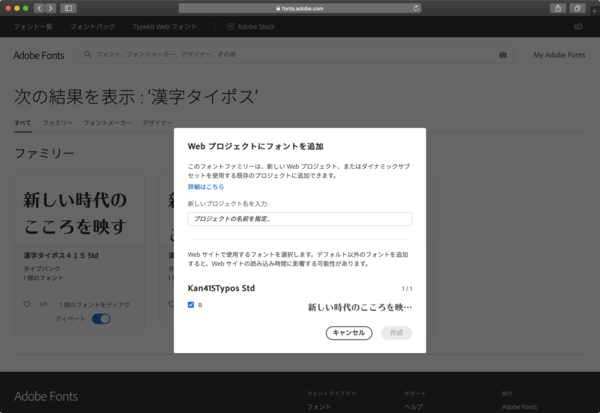The image size is (600, 413).
Task: Open Typekit Web フォント menu
Action: click(x=165, y=26)
